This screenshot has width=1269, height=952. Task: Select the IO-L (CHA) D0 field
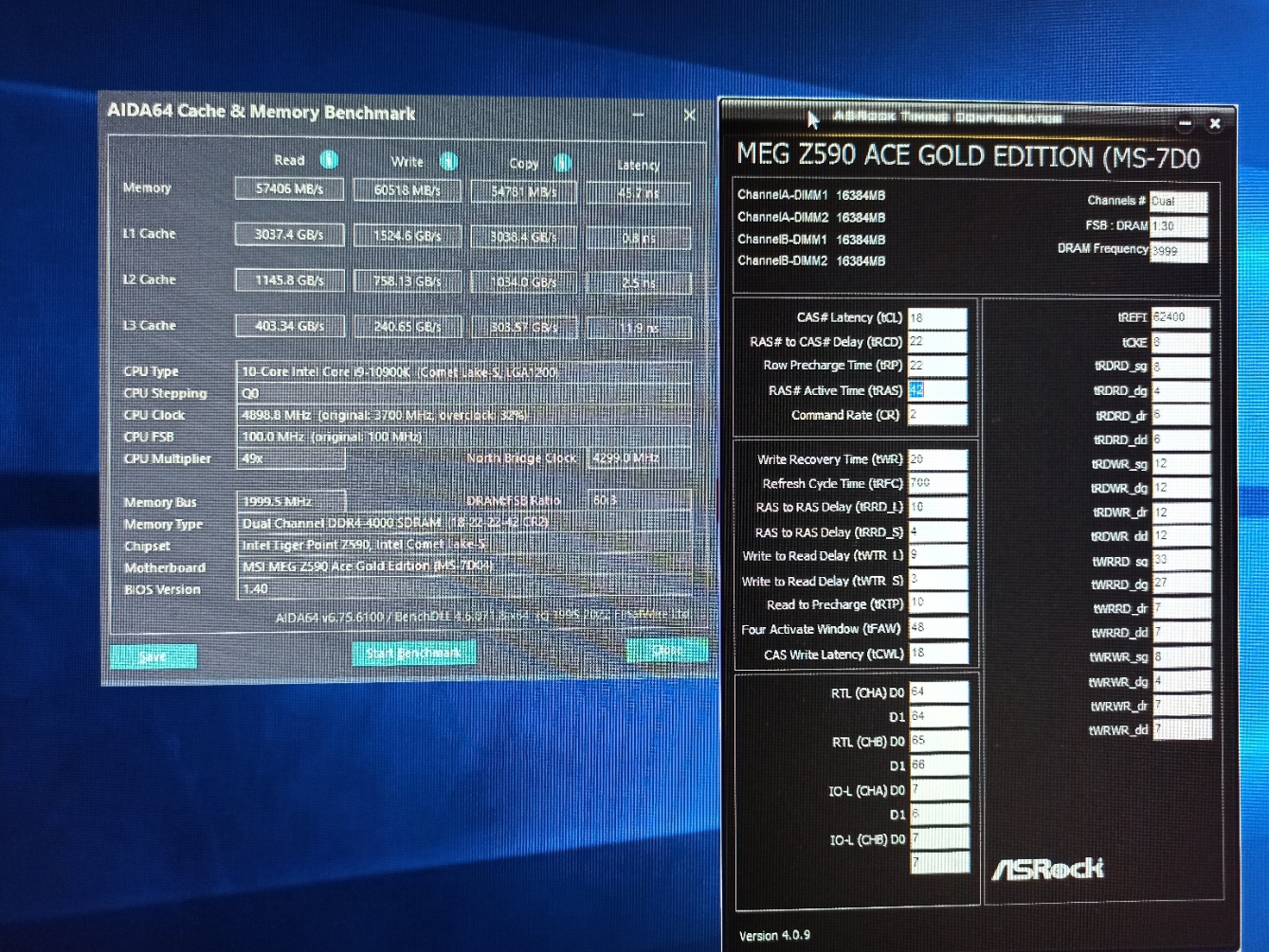(x=938, y=789)
